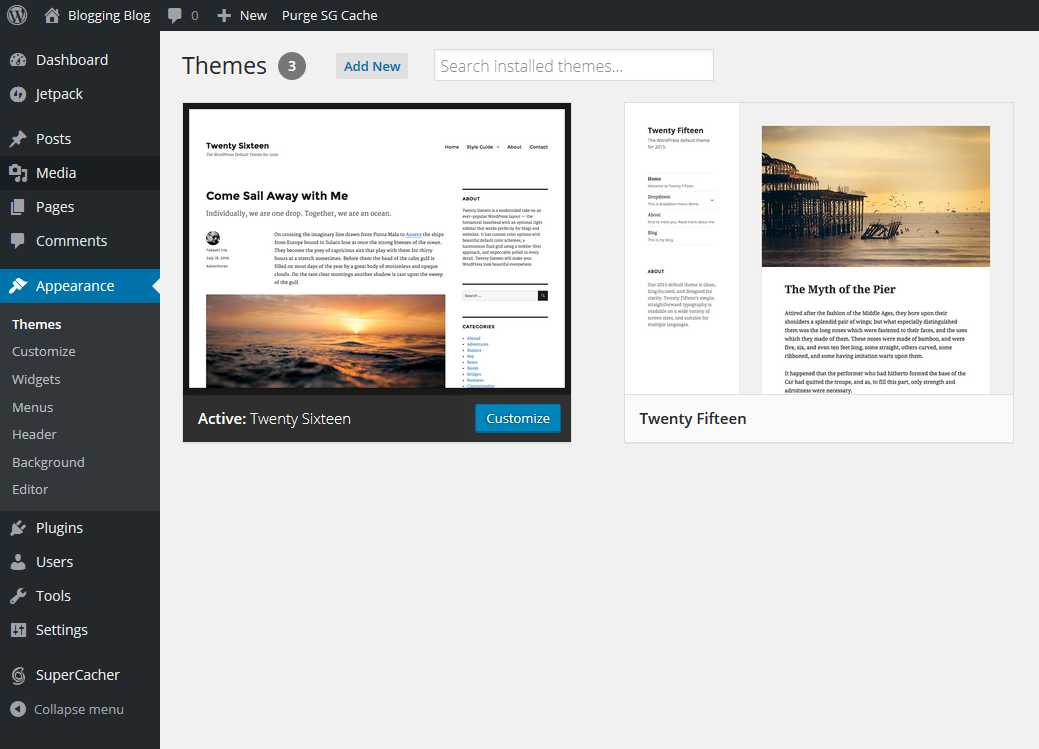Click the Tools wrench icon

pos(18,596)
